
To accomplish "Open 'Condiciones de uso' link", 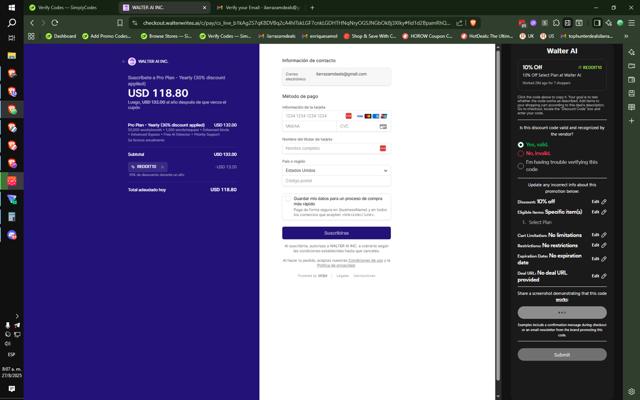I will coord(365,260).
